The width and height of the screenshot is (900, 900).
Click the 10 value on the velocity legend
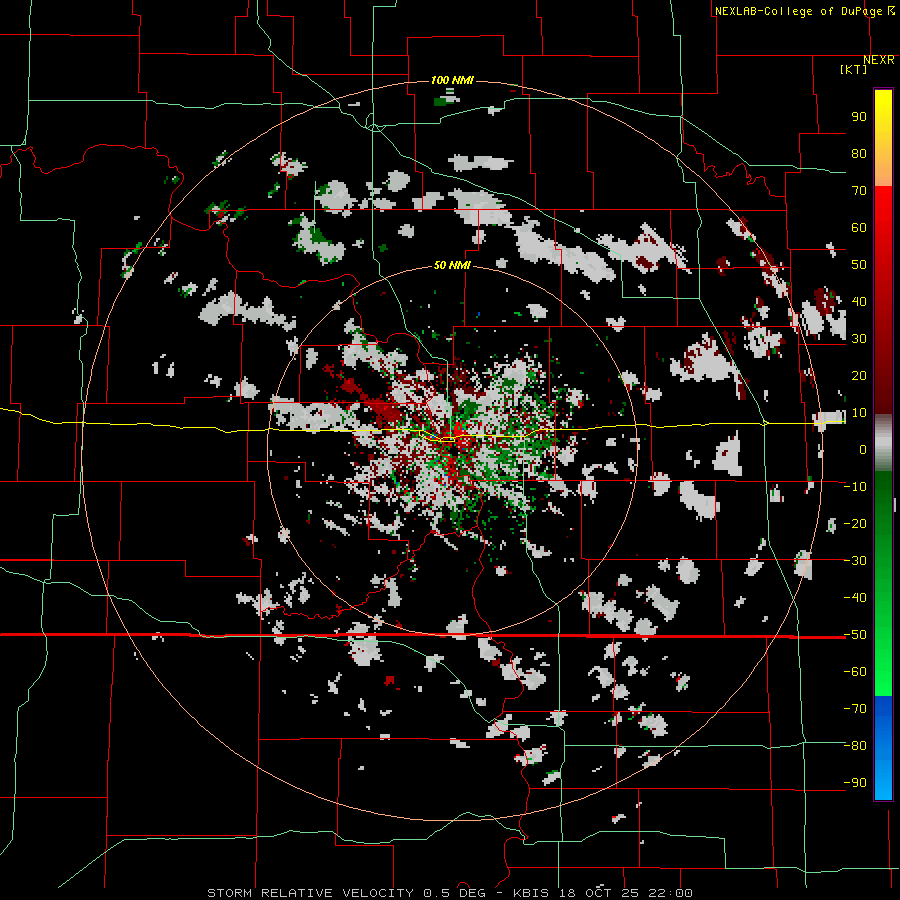point(859,413)
